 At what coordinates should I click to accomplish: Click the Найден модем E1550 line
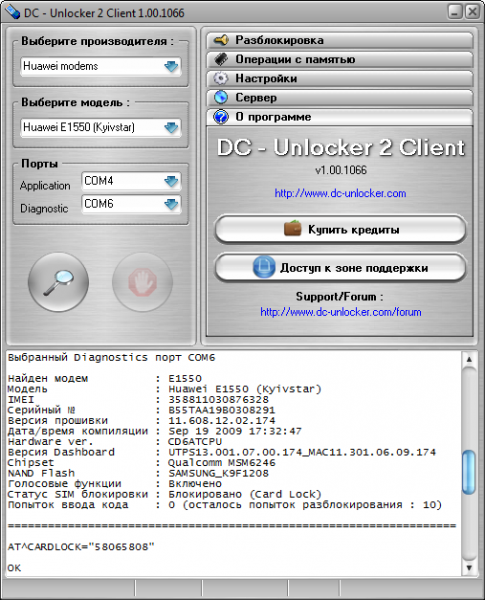[105, 378]
